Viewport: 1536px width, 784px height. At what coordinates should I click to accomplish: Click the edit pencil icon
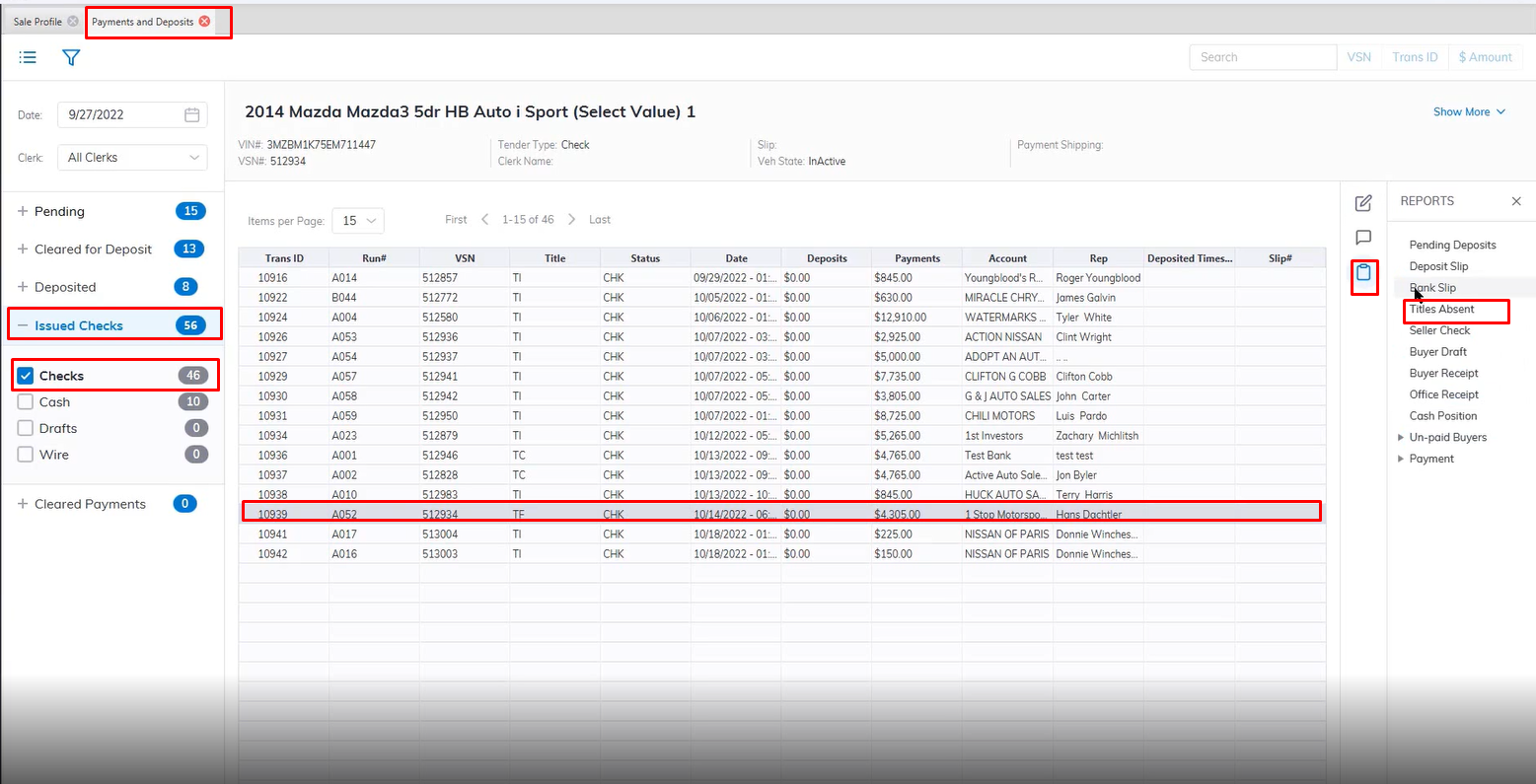click(1363, 203)
